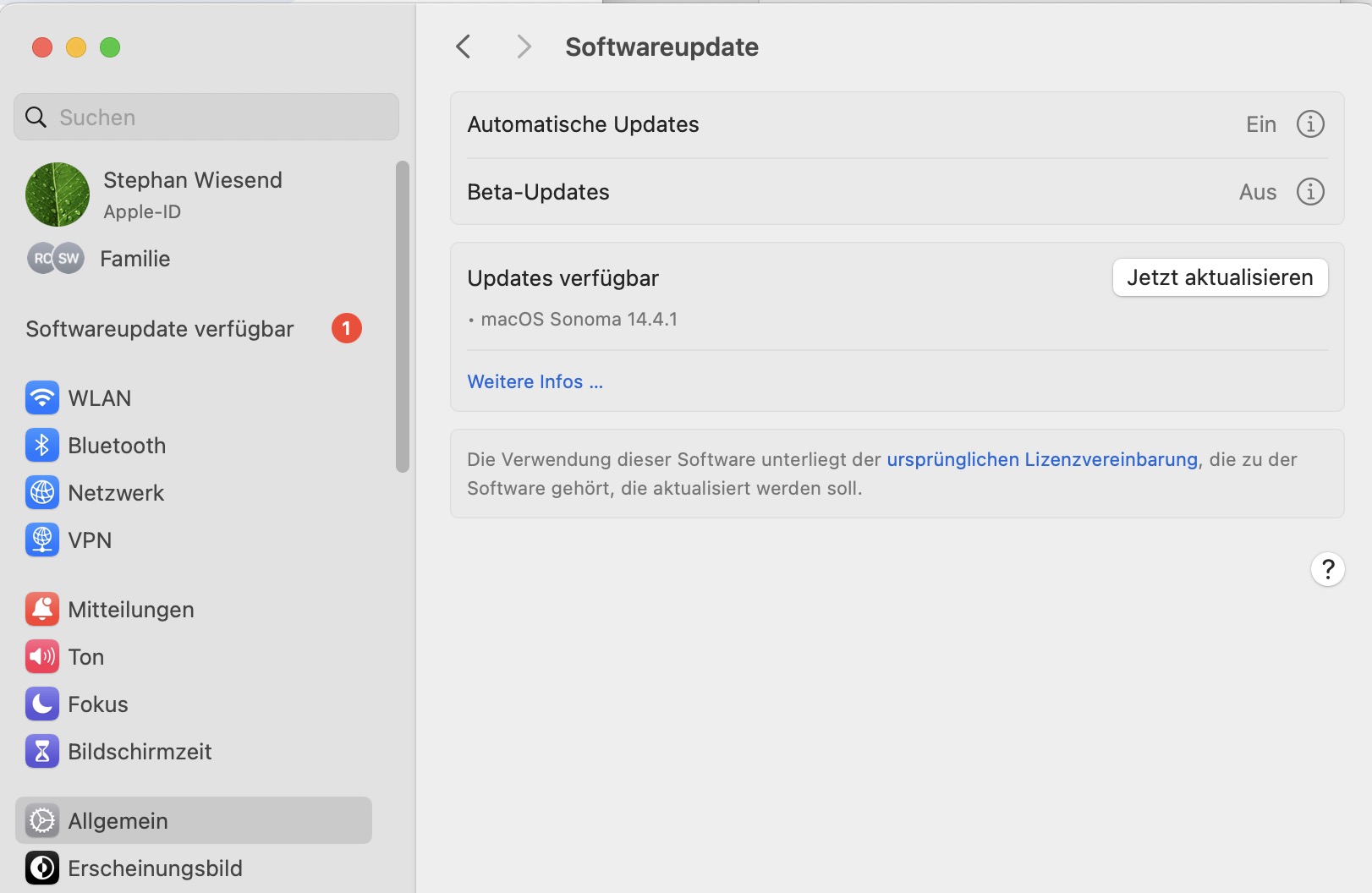The height and width of the screenshot is (893, 1372).
Task: Select WLAN label in sidebar
Action: point(100,398)
